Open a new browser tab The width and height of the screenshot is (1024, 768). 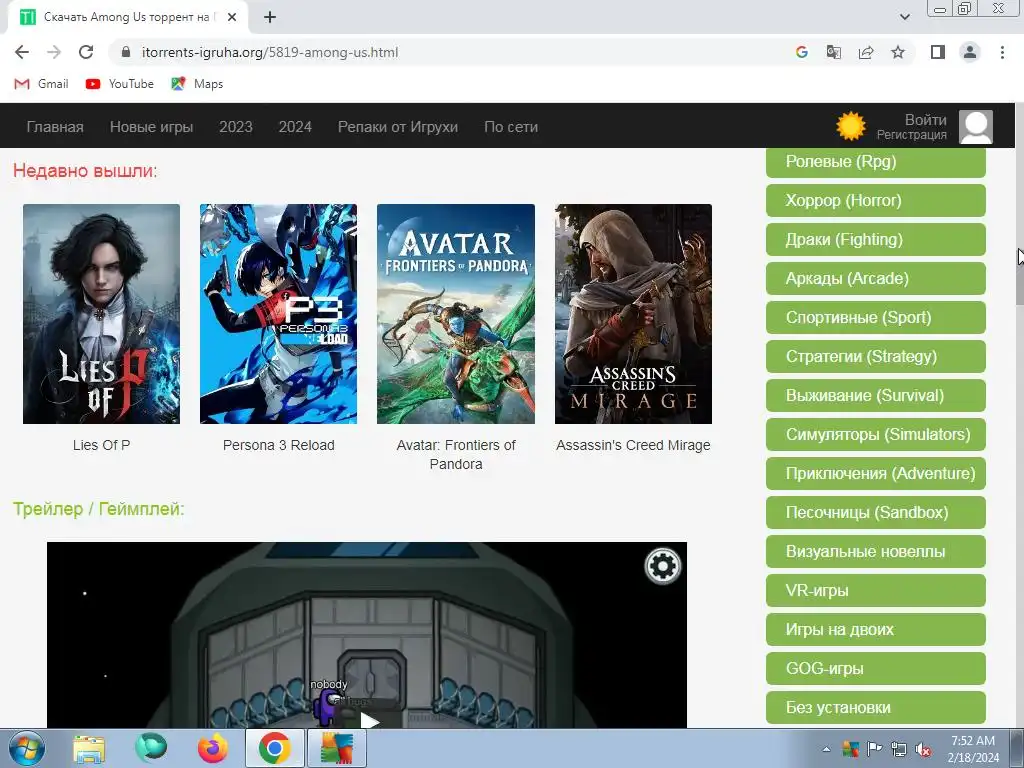tap(270, 18)
